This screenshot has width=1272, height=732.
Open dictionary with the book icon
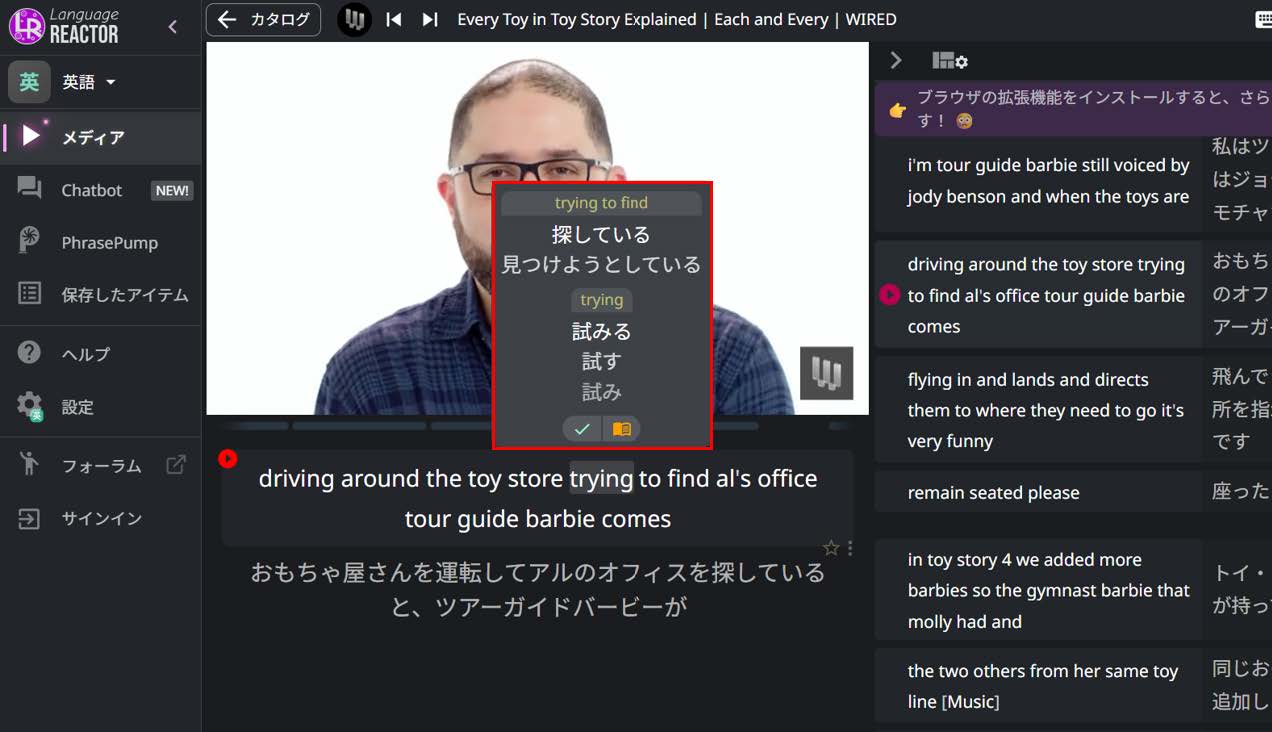621,429
